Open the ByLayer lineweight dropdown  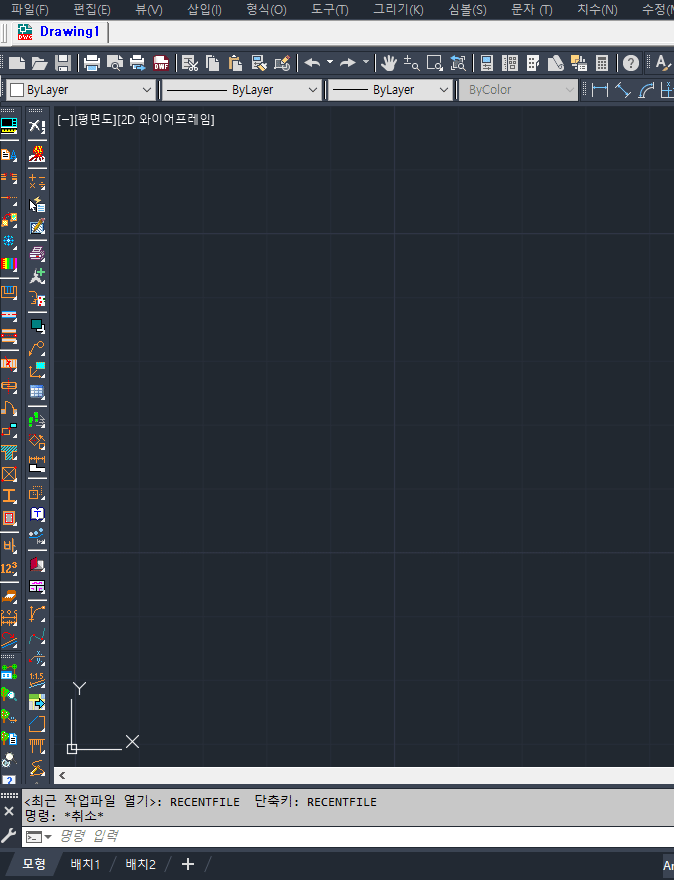(391, 90)
